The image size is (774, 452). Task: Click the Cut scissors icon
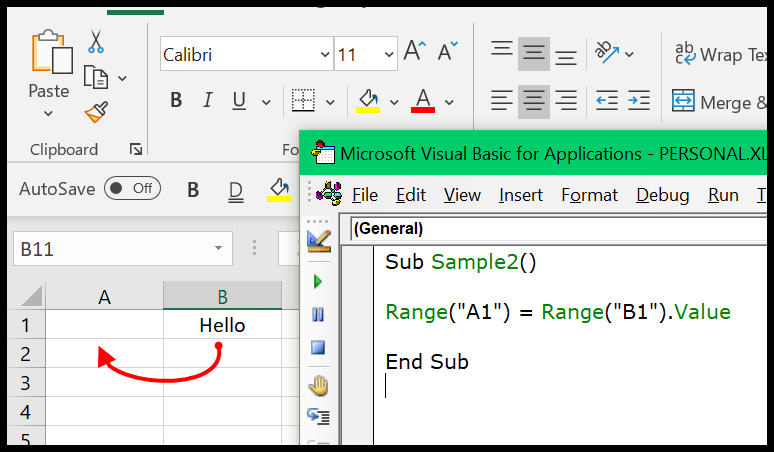pos(96,41)
